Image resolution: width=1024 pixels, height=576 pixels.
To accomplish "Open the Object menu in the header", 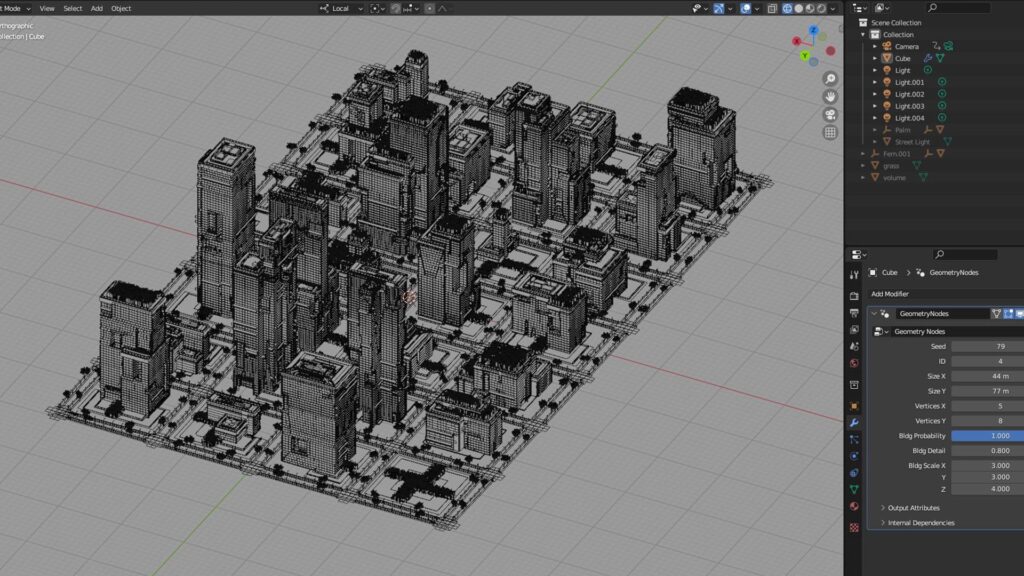I will pos(120,8).
